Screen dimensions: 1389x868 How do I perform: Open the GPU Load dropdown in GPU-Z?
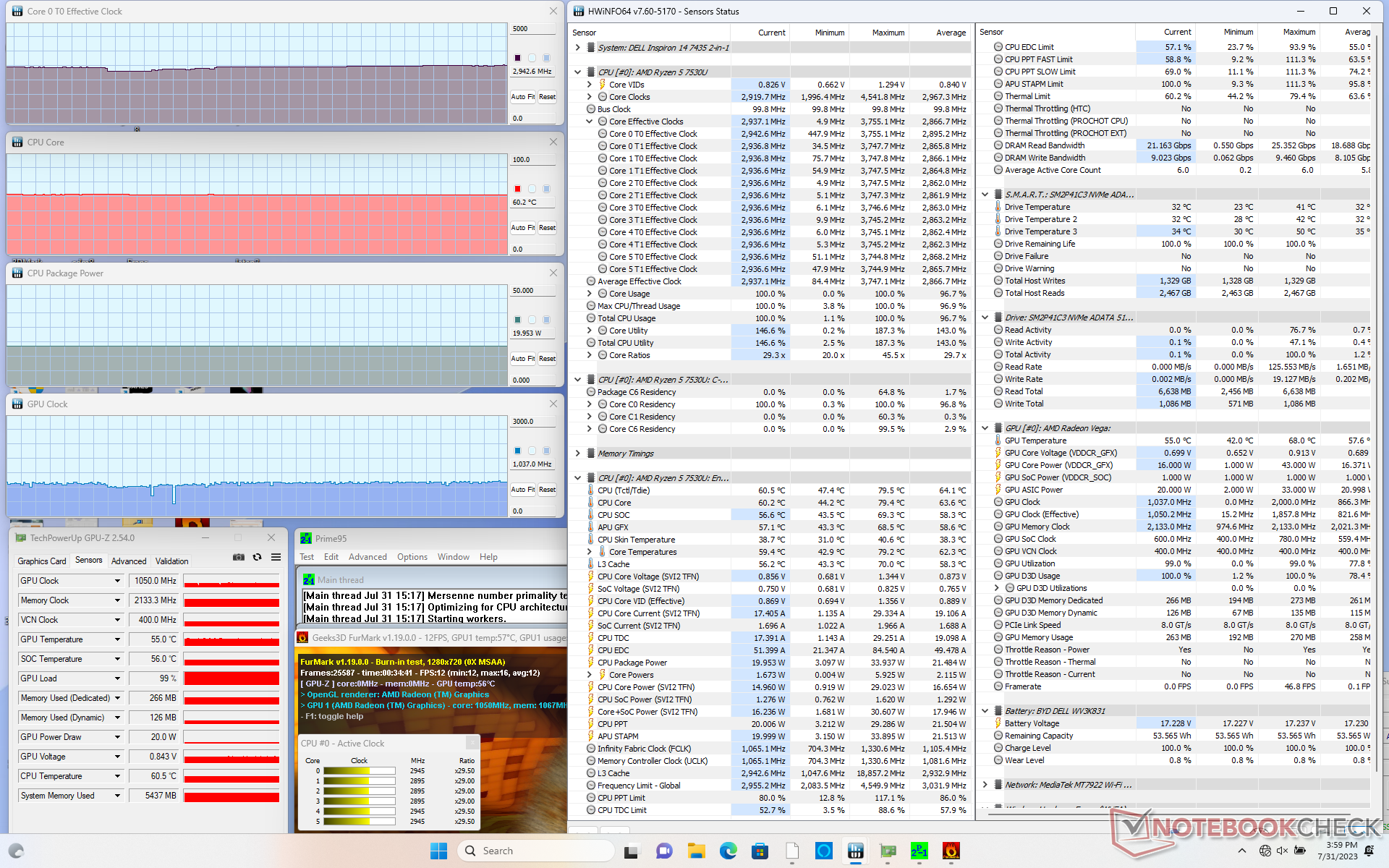pos(117,678)
